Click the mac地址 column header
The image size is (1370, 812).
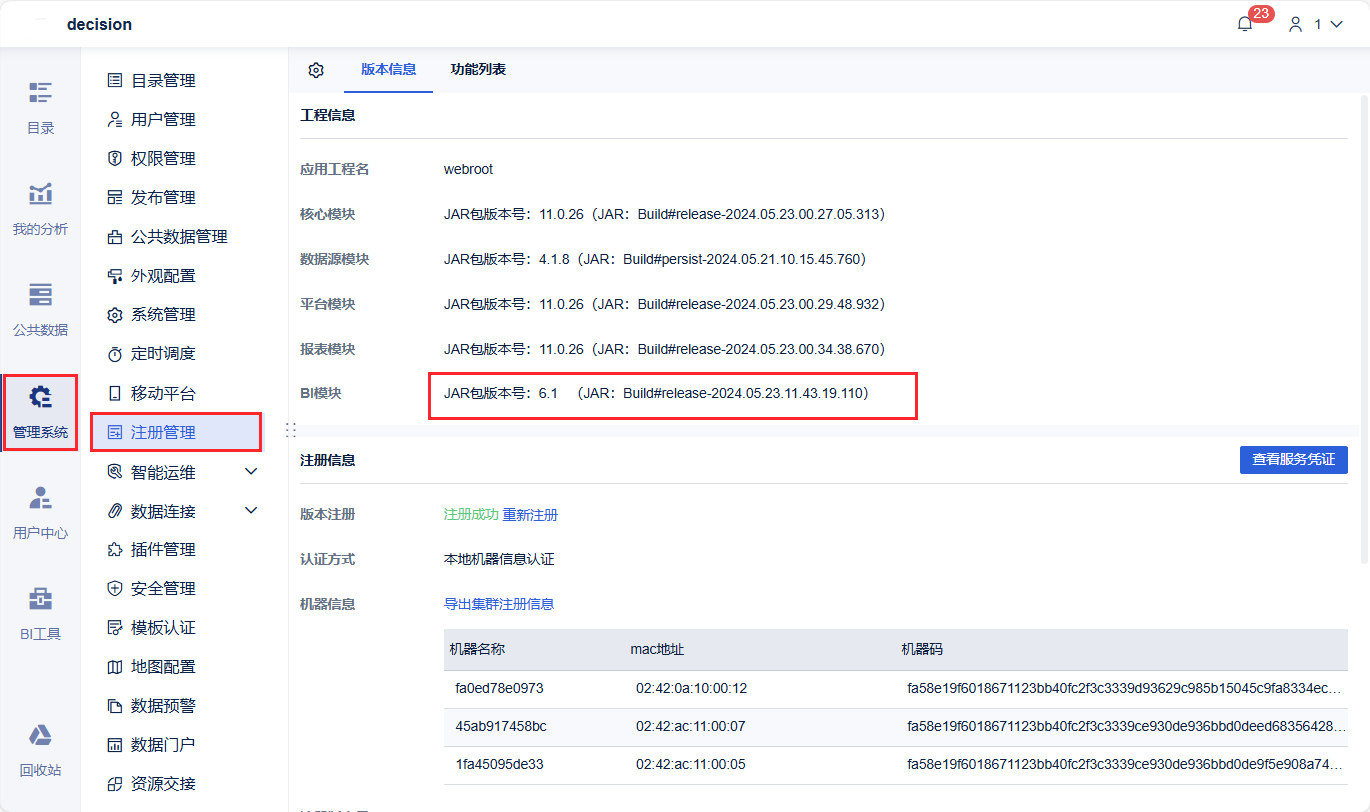[x=657, y=650]
